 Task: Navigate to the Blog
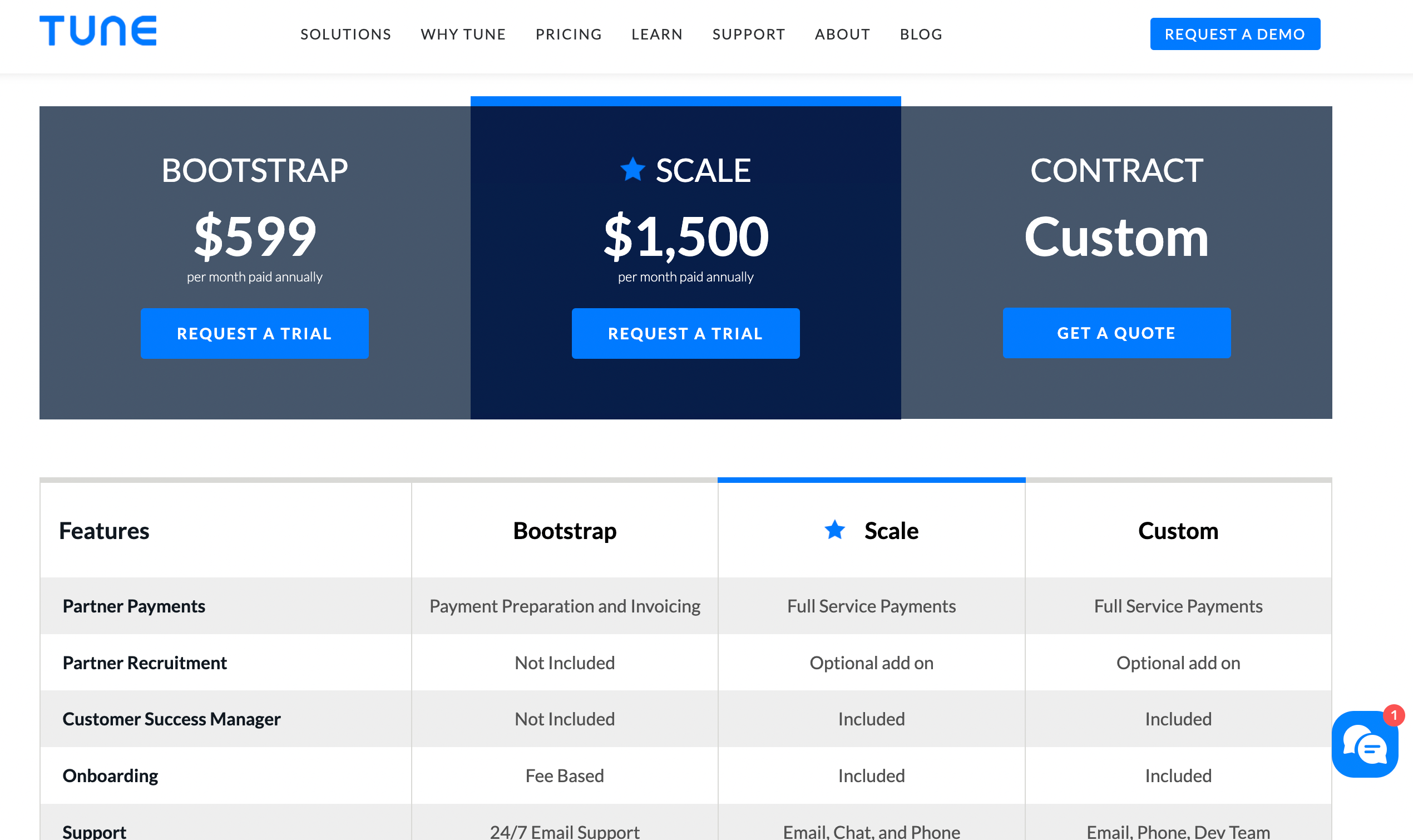click(x=921, y=34)
